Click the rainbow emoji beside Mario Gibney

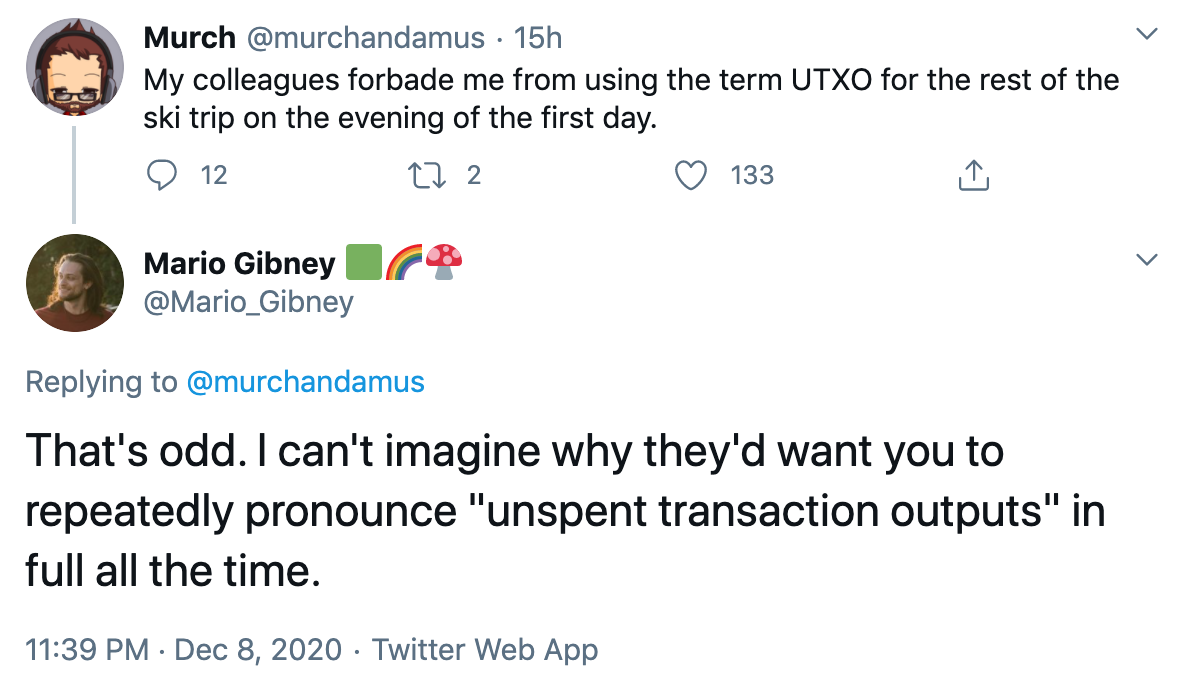pos(402,263)
